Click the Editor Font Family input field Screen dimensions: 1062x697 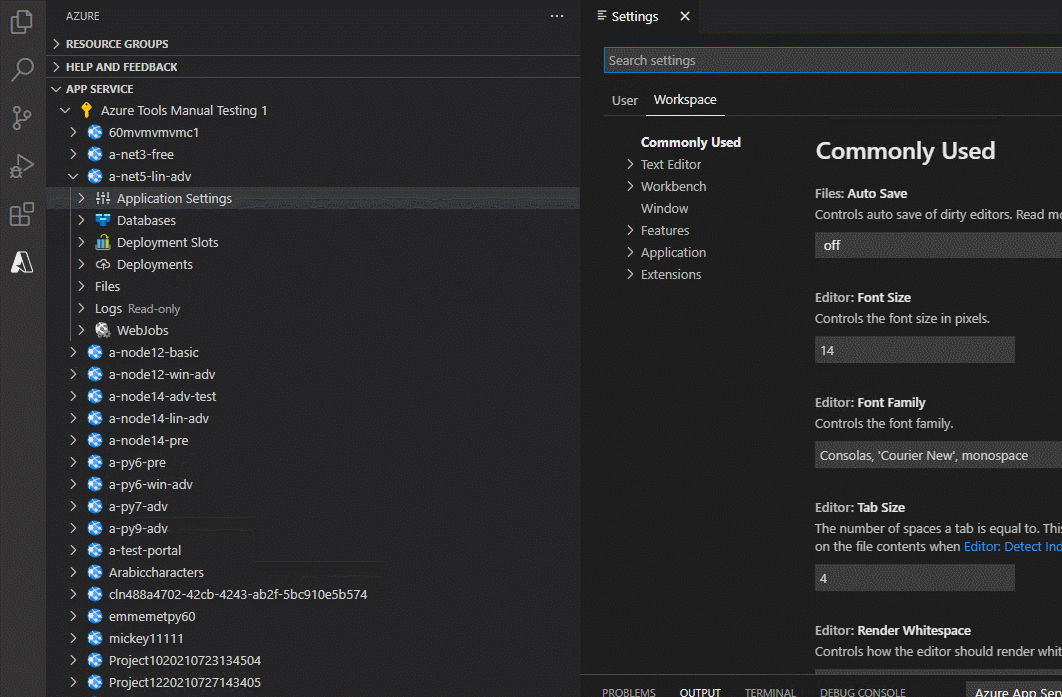click(x=938, y=455)
